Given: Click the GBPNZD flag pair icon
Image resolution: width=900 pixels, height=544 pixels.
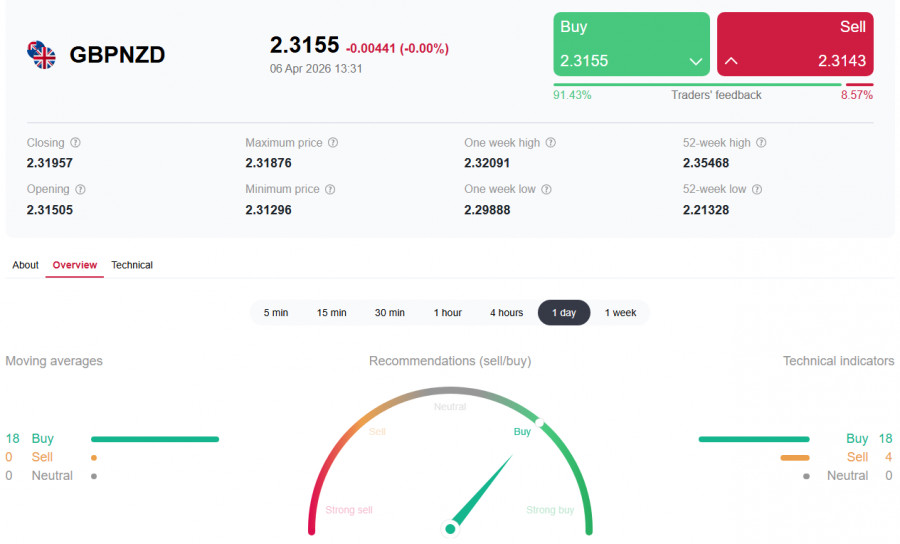Looking at the screenshot, I should tap(41, 55).
